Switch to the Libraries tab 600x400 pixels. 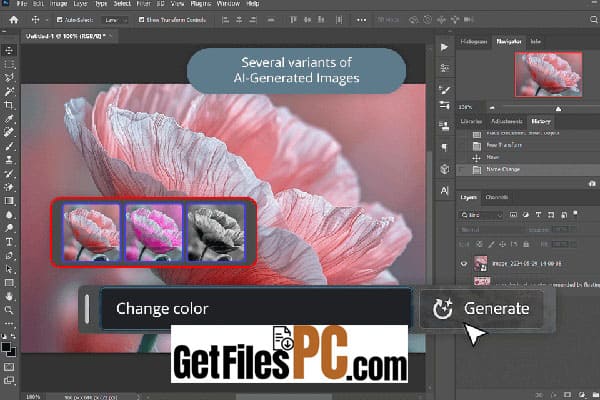click(x=471, y=121)
